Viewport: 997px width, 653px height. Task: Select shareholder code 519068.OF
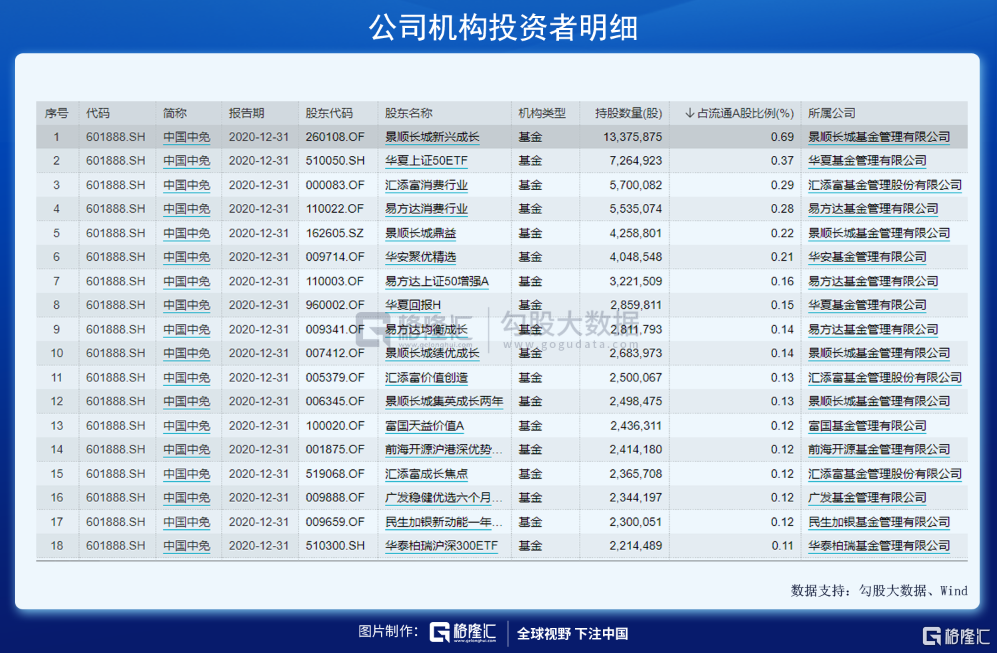[335, 474]
